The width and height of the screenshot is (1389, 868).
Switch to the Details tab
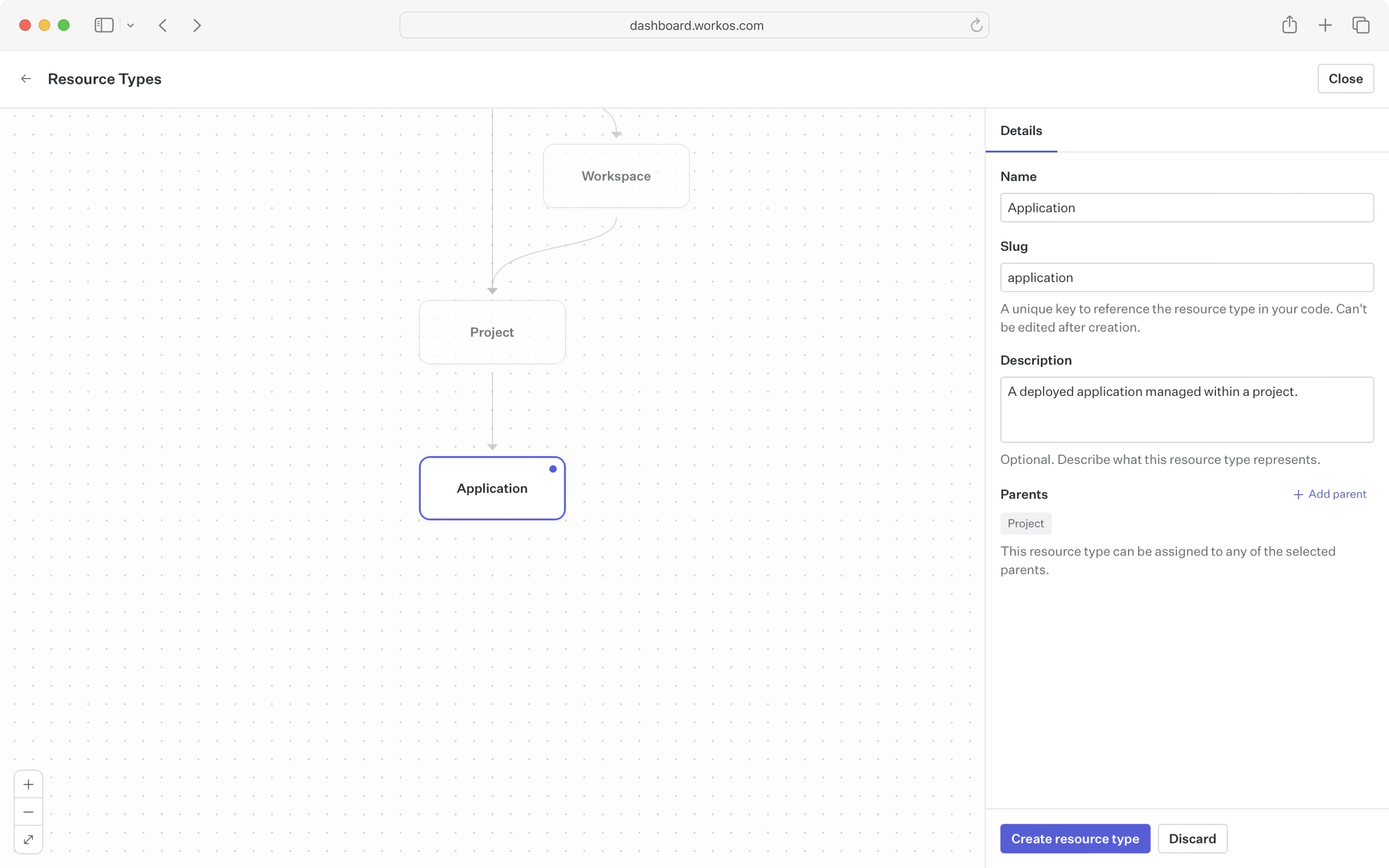point(1021,130)
